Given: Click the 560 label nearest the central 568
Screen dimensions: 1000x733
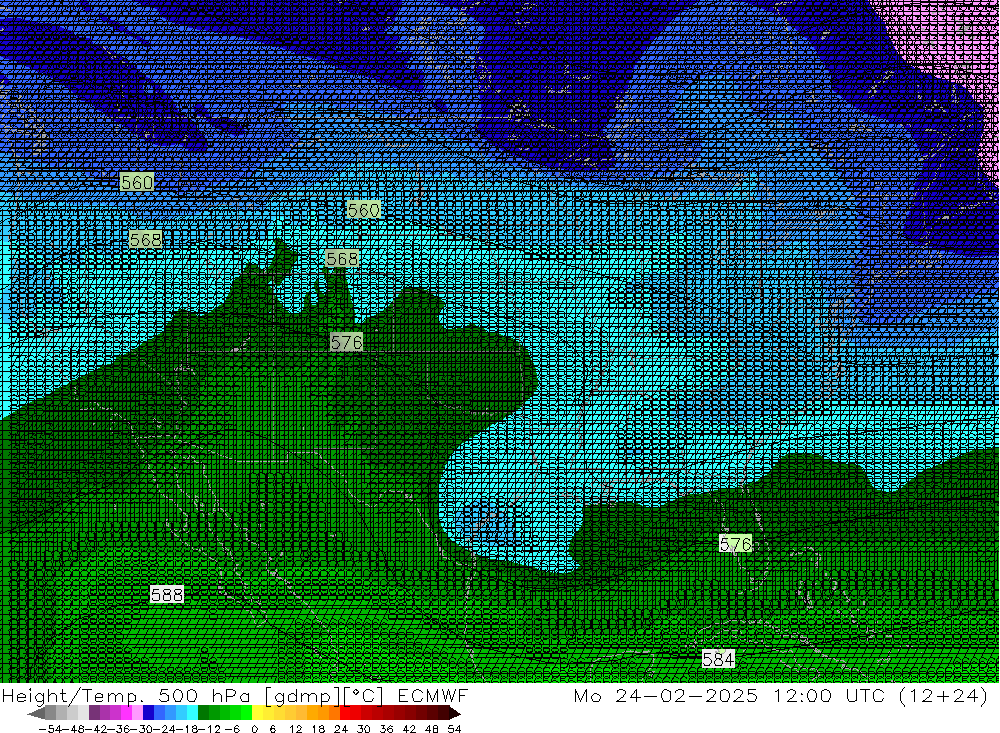Looking at the screenshot, I should 364,209.
